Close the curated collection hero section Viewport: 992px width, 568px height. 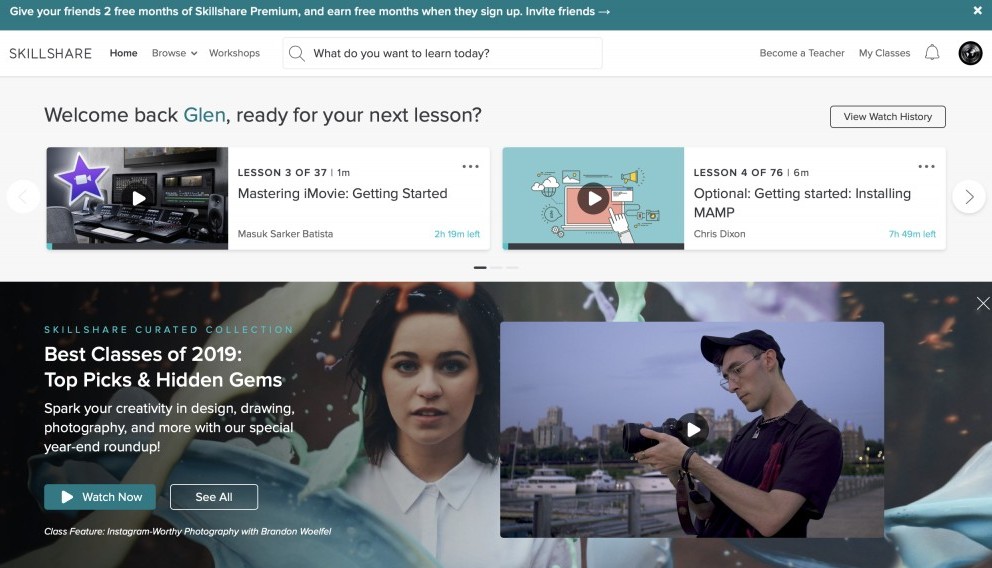983,304
